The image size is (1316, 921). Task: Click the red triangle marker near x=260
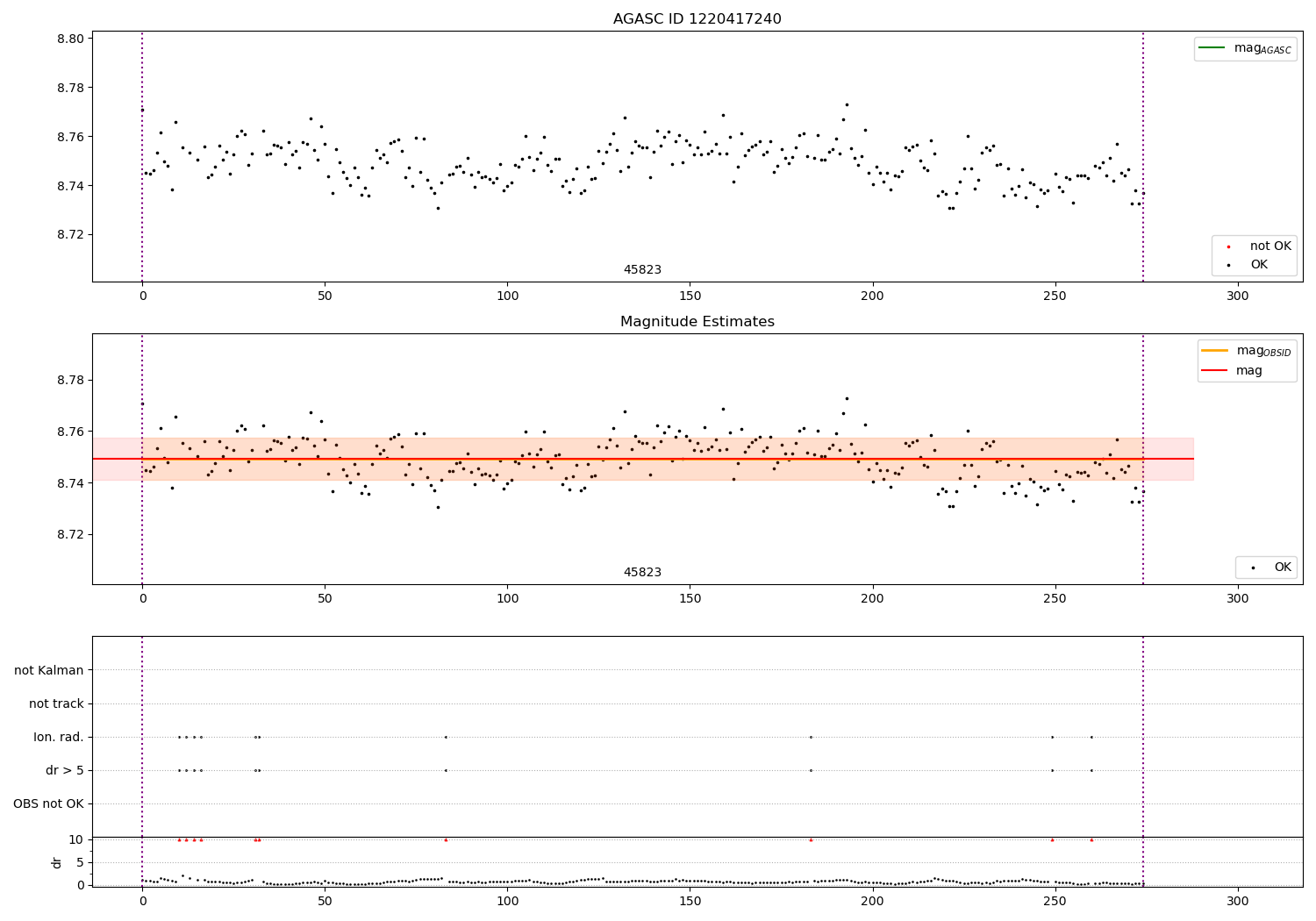point(1091,839)
